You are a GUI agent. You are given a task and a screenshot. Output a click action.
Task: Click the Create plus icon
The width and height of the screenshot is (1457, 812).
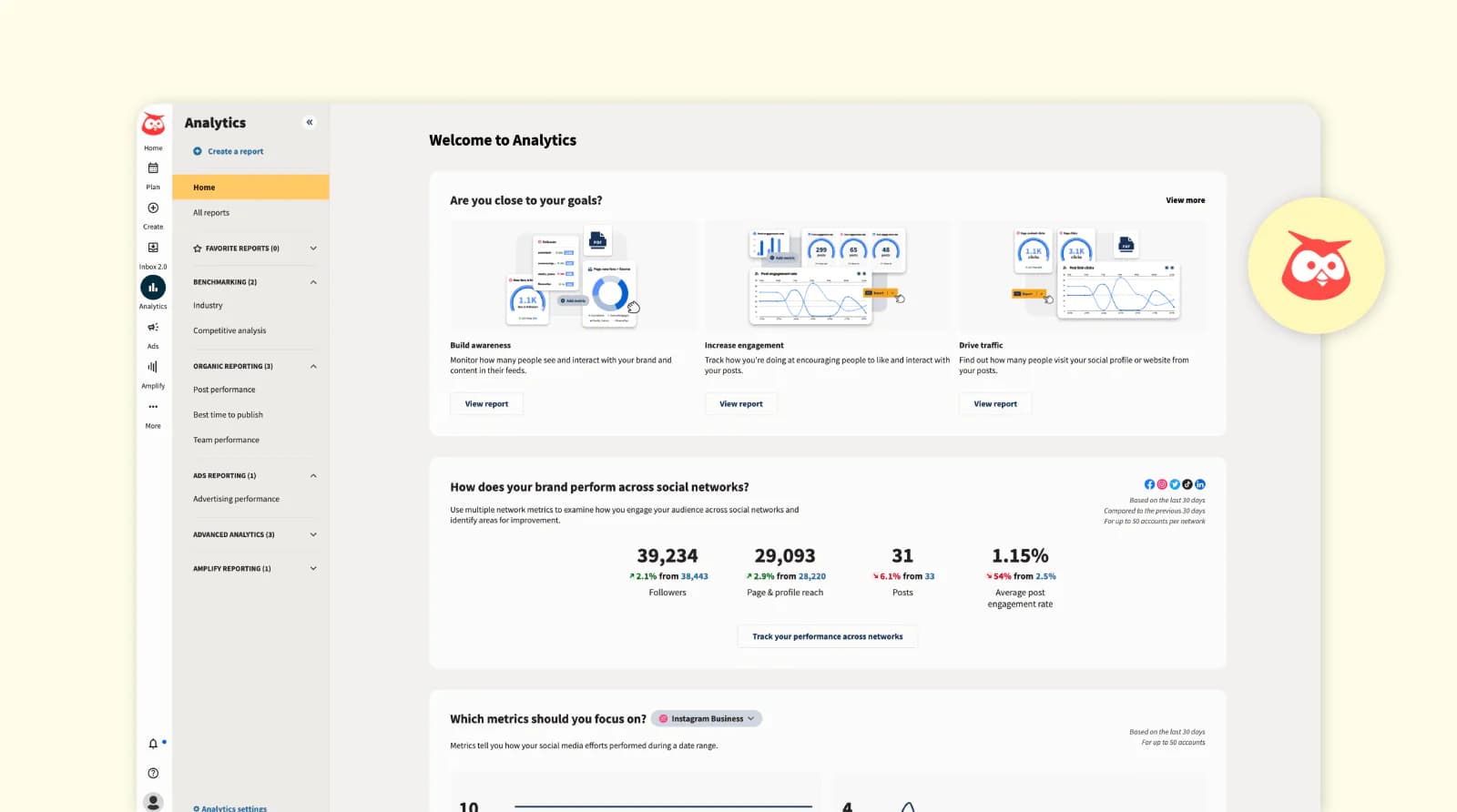pos(153,208)
